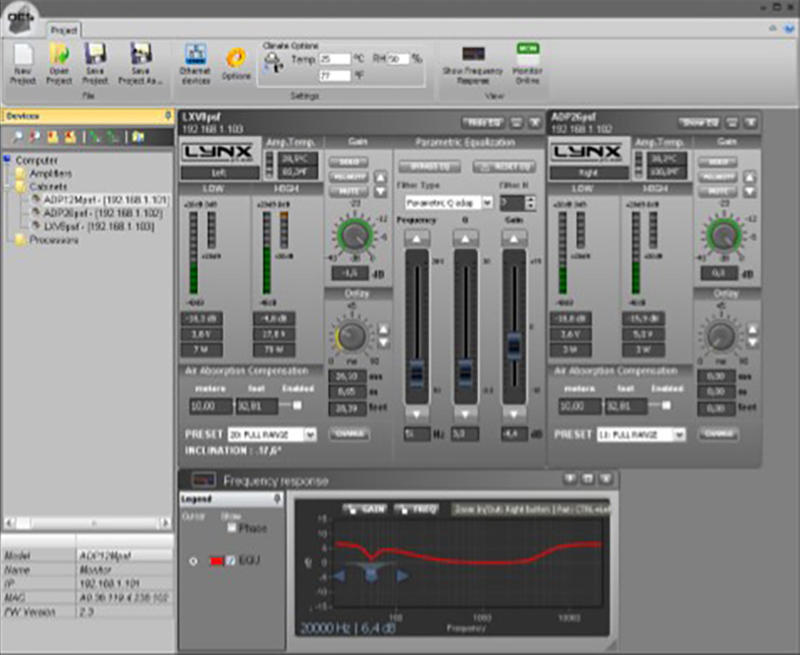Image resolution: width=800 pixels, height=655 pixels.
Task: Click the Save Project icon
Action: (x=95, y=55)
